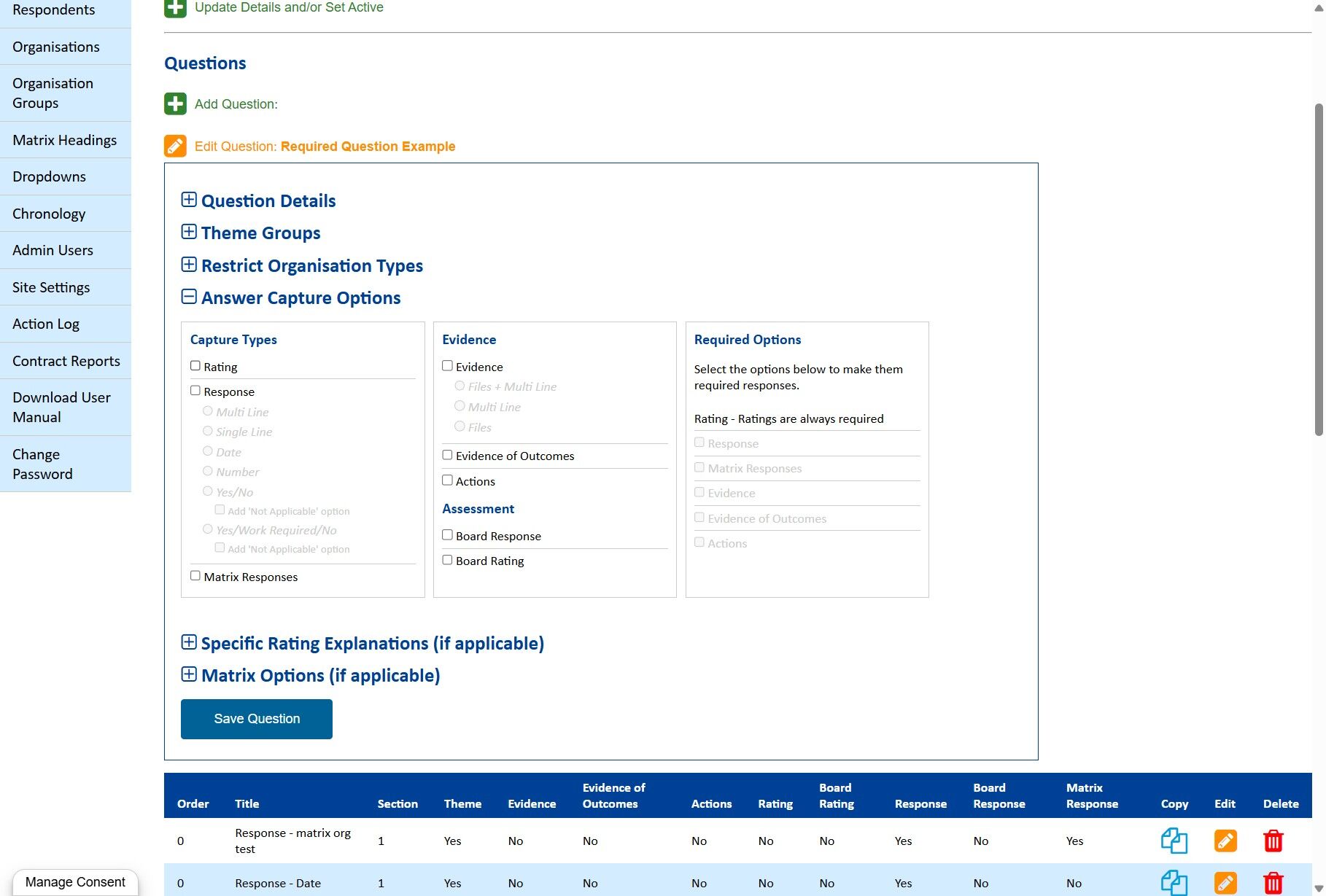
Task: Select the Single Line response radio option
Action: click(208, 431)
